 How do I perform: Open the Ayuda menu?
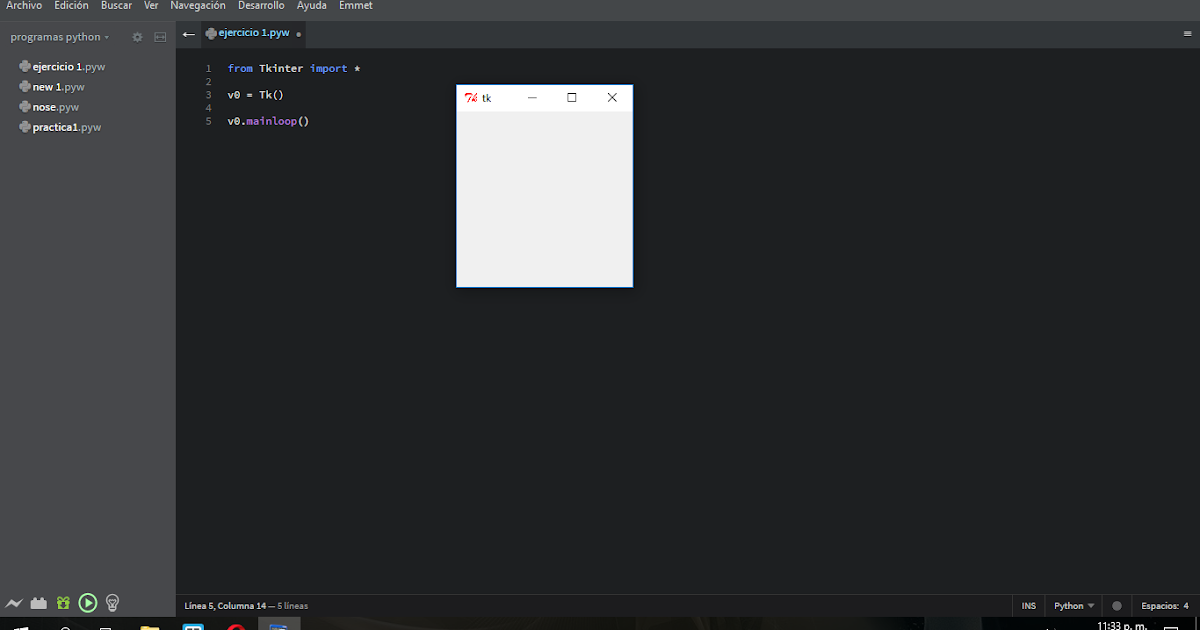click(312, 6)
